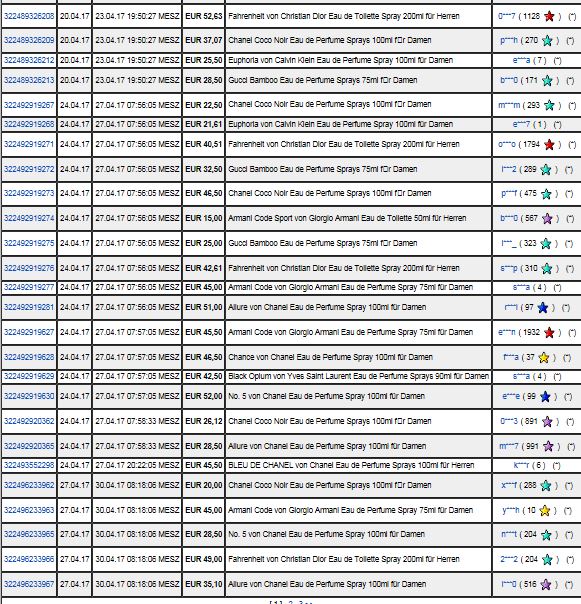Click the Black Opium von Yves Saint Laurent title
581x604 pixels.
tap(358, 376)
